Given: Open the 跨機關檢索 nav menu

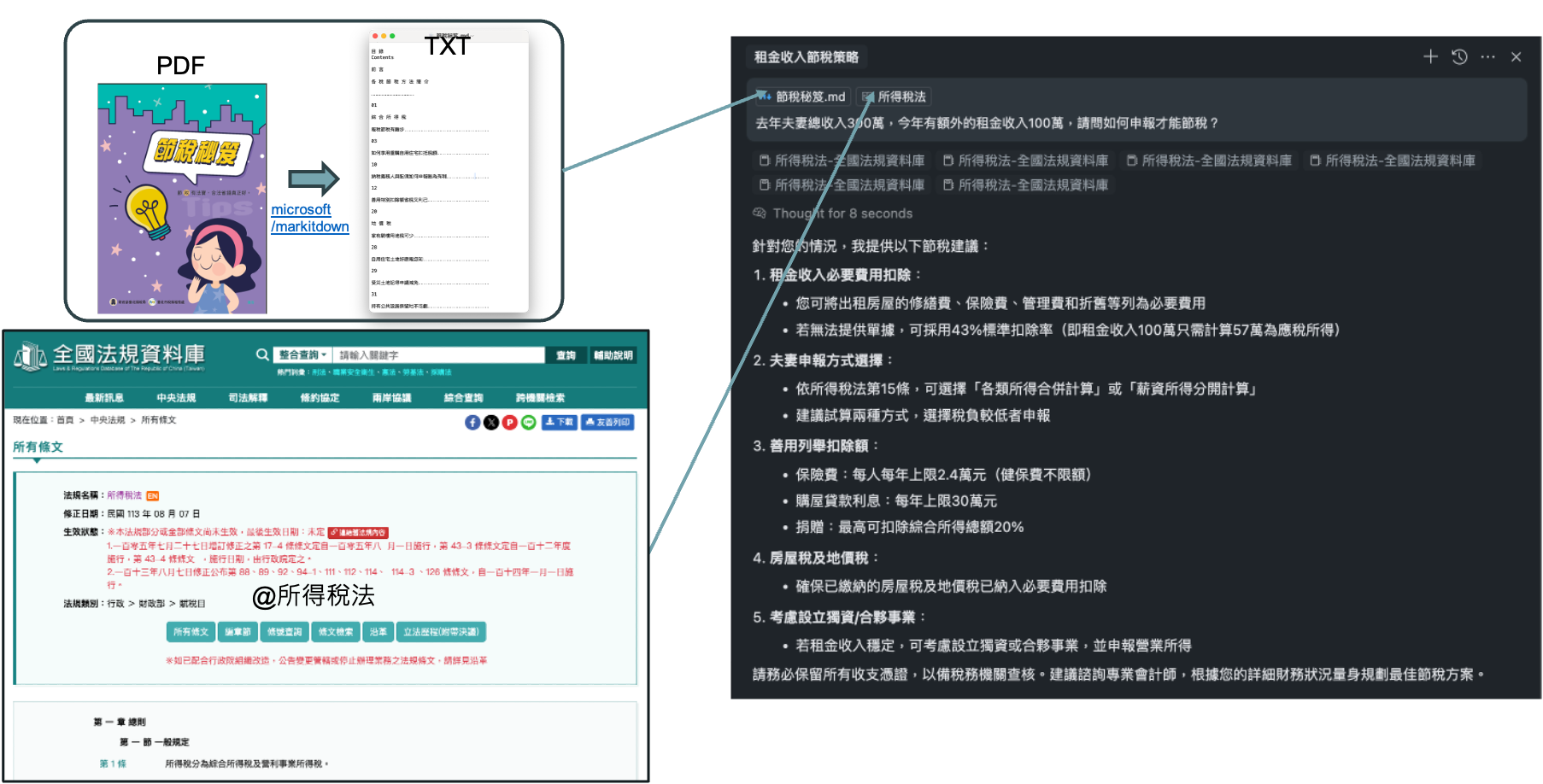Looking at the screenshot, I should [x=540, y=398].
